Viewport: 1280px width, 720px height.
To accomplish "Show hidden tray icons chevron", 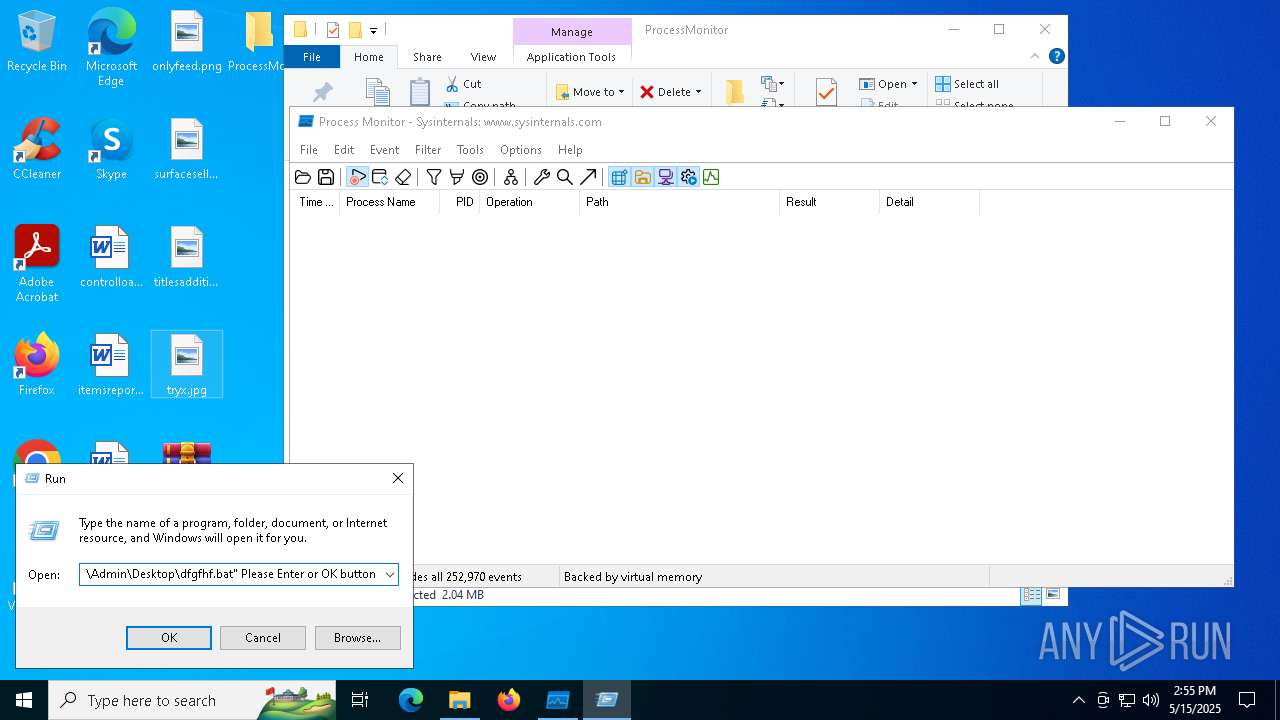I will coord(1078,700).
